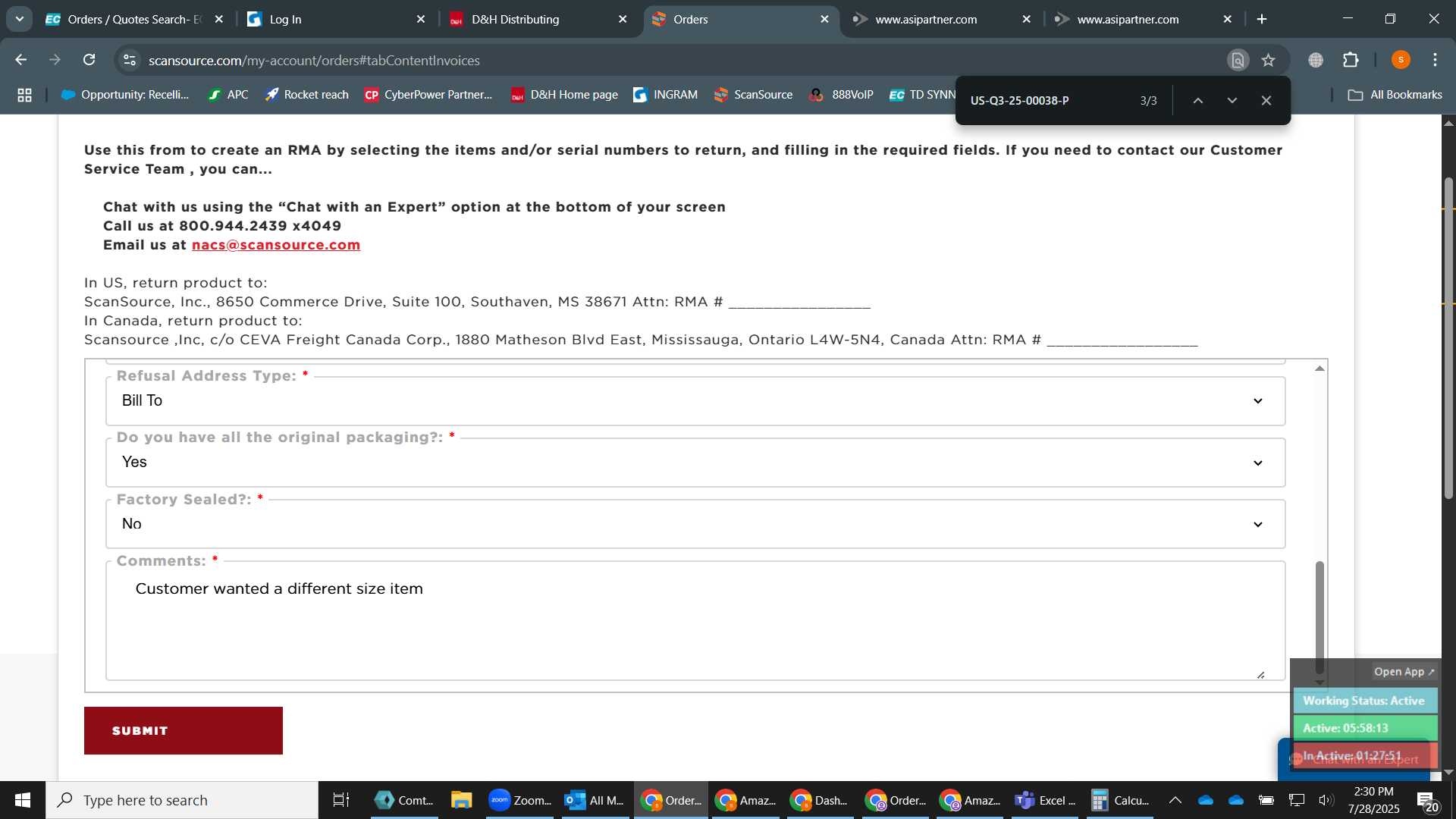Click in the Comments text area

click(x=695, y=622)
